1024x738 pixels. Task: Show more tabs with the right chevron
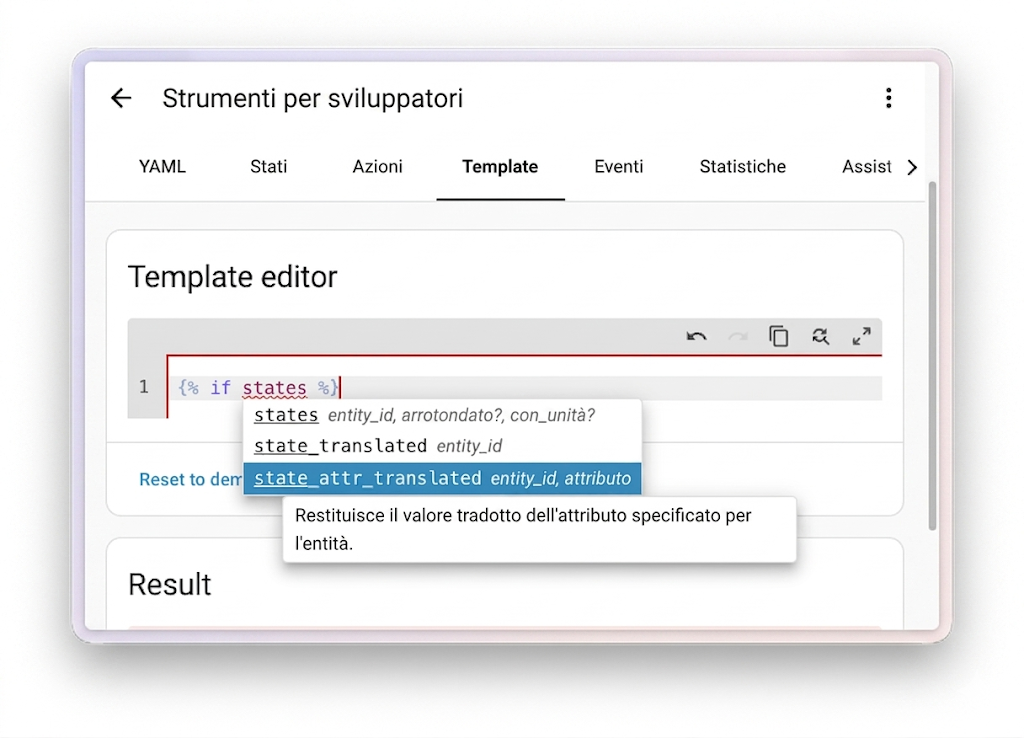tap(912, 167)
